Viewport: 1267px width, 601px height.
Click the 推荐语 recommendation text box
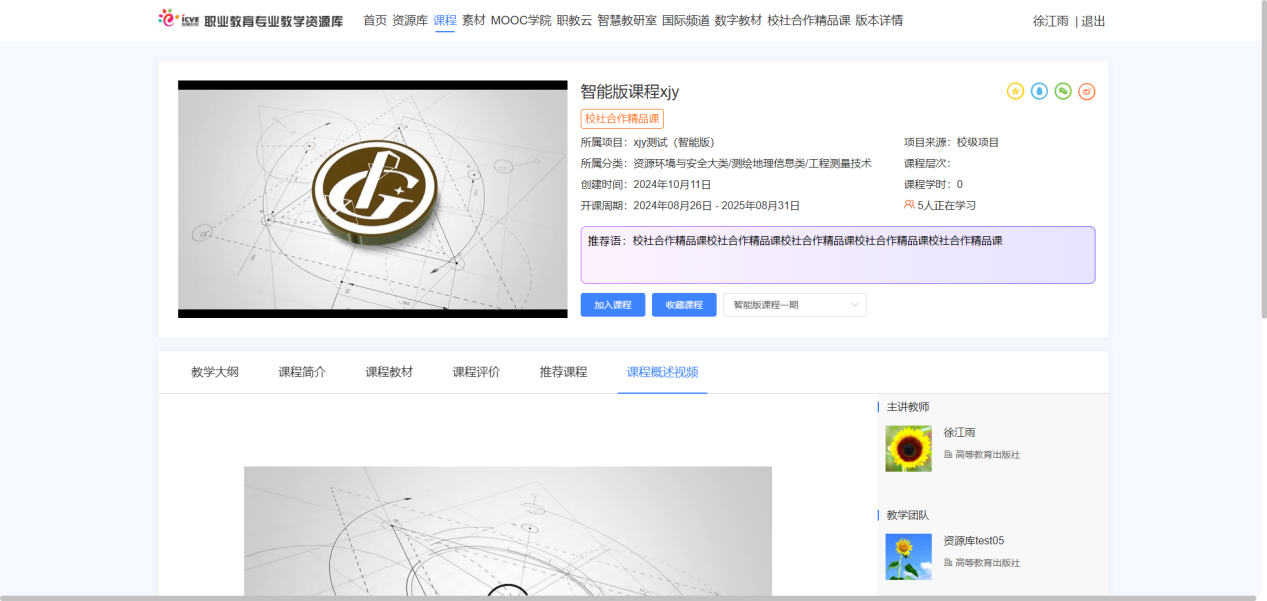click(838, 255)
